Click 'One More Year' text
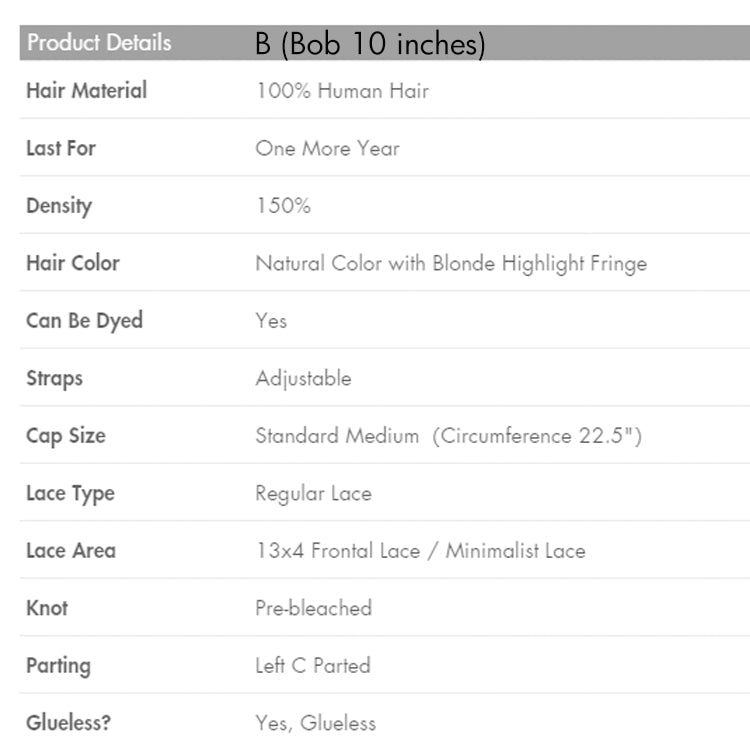Viewport: 750px width, 750px height. point(327,148)
